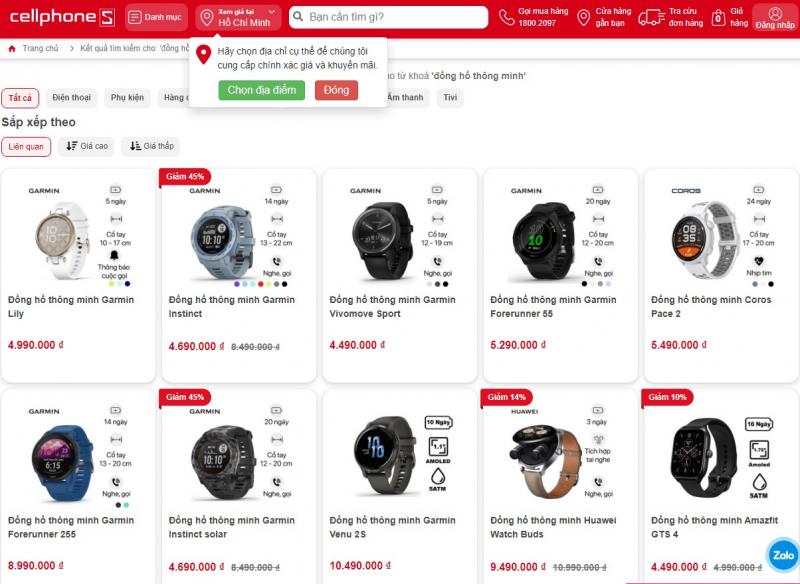Click the Garmin Forerunner 55 watch image
Image resolution: width=800 pixels, height=584 pixels.
(x=544, y=241)
